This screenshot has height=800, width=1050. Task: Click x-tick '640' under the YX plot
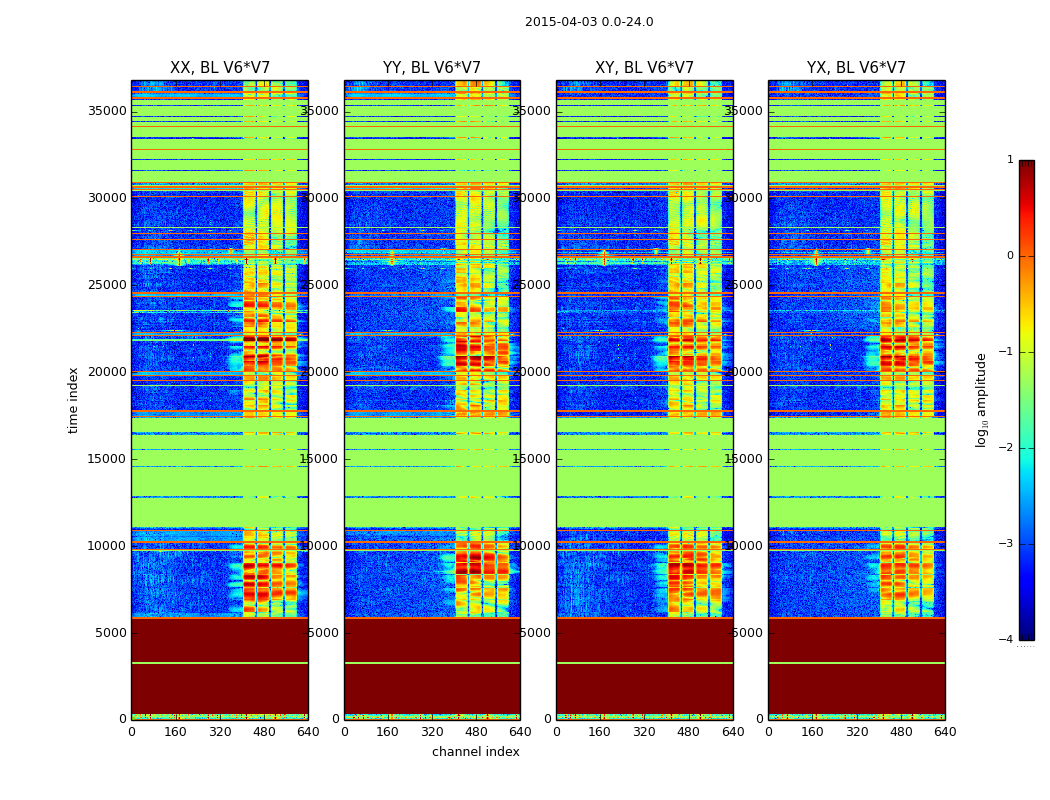[x=945, y=732]
